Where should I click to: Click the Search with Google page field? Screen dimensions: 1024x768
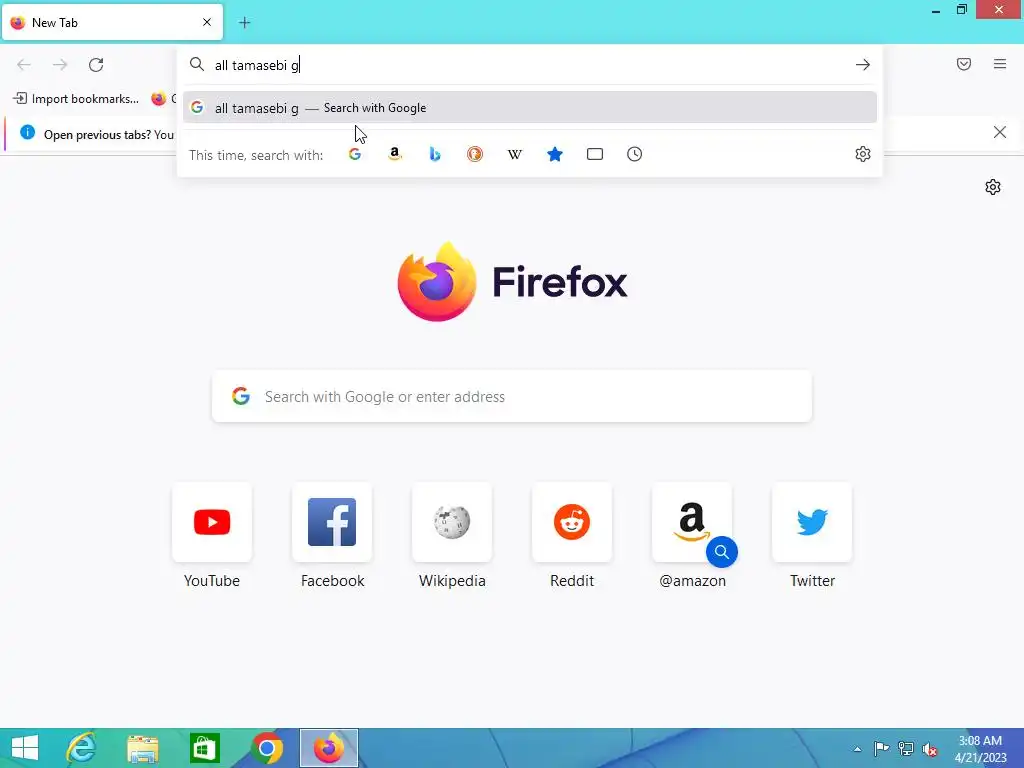tap(512, 396)
